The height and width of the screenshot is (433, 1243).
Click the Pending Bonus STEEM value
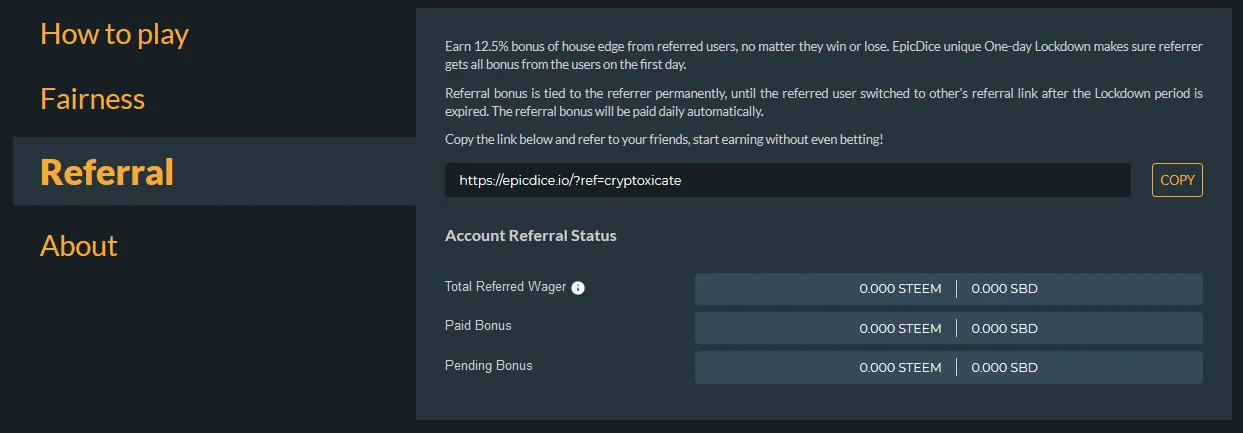click(x=900, y=367)
